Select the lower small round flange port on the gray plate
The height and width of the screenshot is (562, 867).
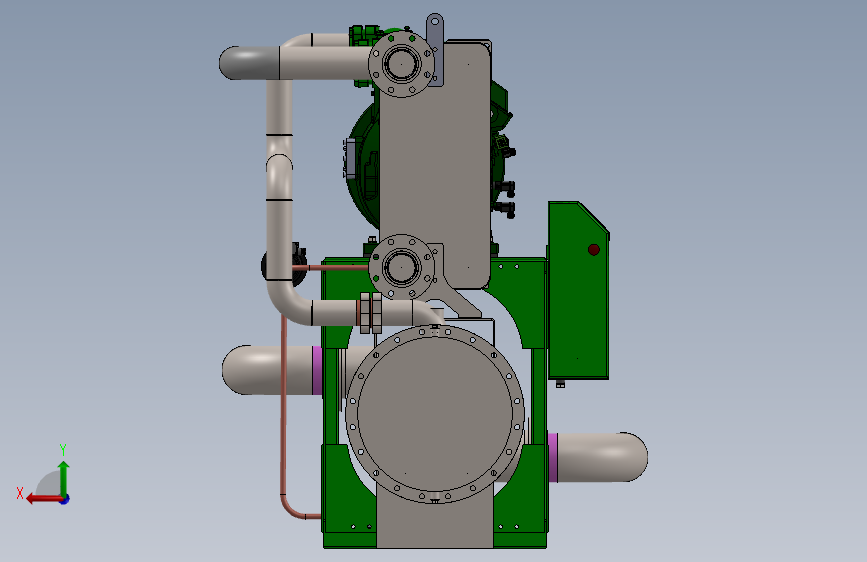point(401,267)
